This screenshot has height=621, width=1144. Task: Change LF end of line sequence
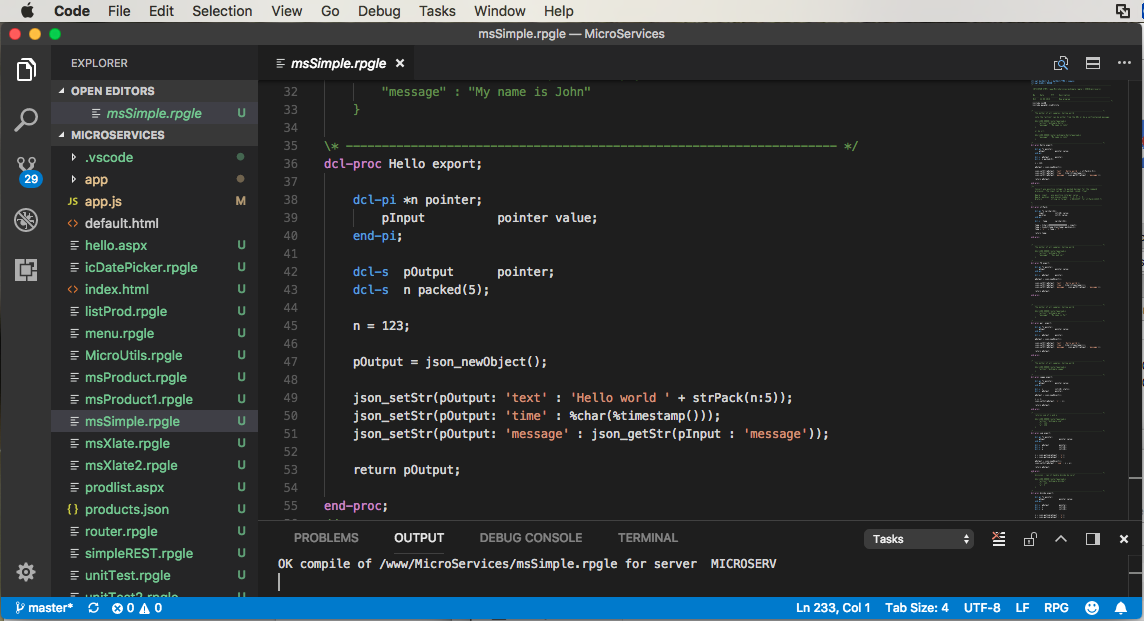coord(1022,608)
